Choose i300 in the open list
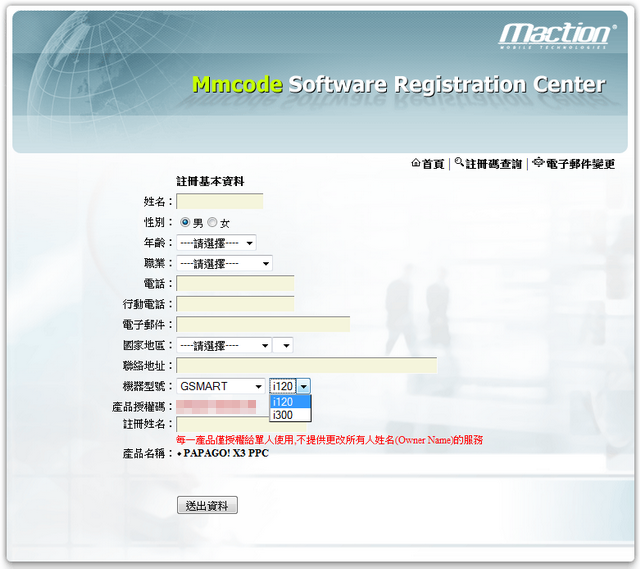The image size is (640, 569). pos(290,415)
